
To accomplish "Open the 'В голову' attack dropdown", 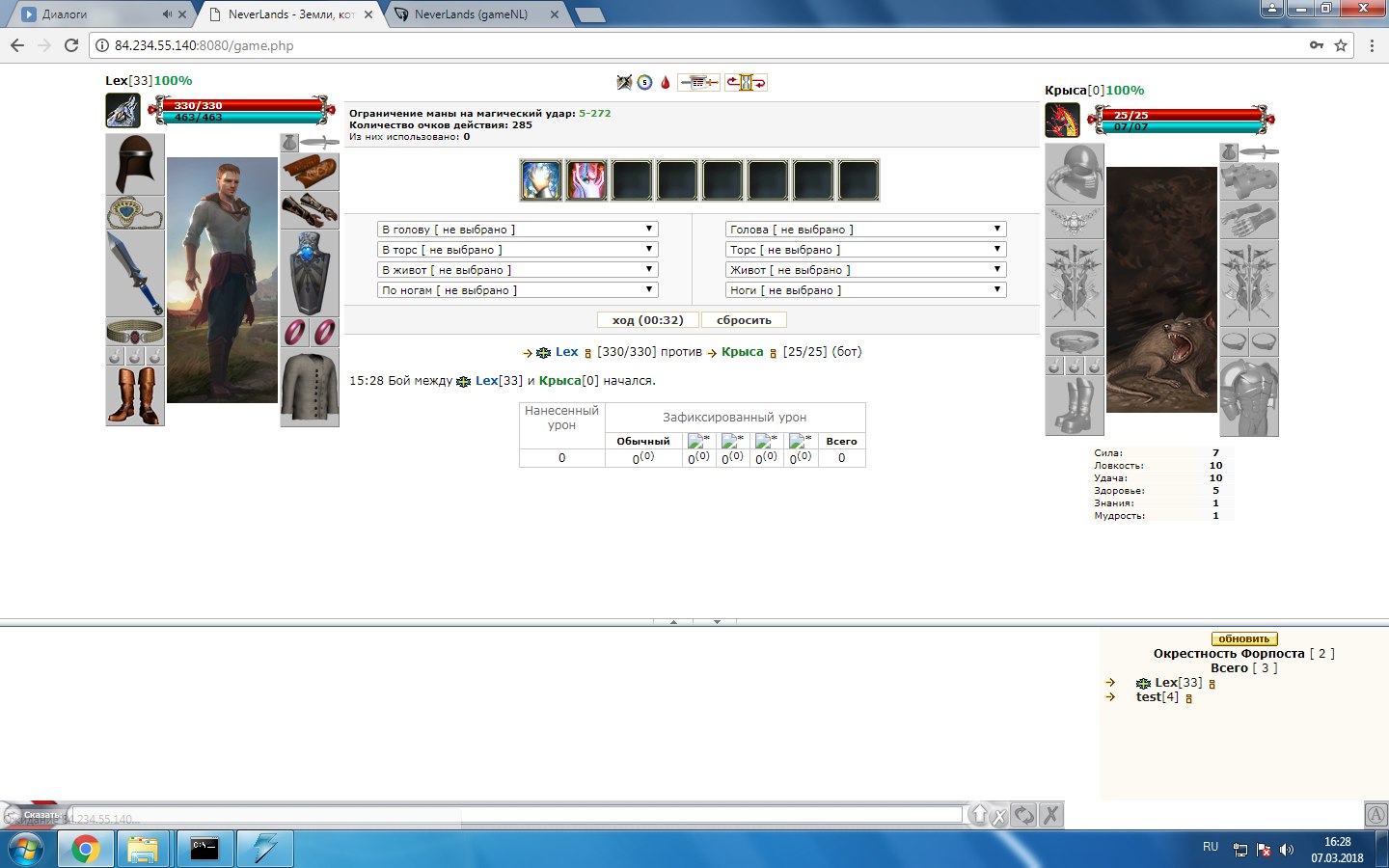I will pos(517,230).
